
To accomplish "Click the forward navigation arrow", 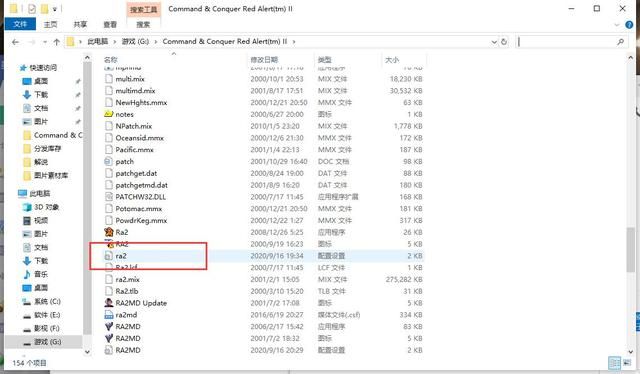I will click(x=31, y=42).
